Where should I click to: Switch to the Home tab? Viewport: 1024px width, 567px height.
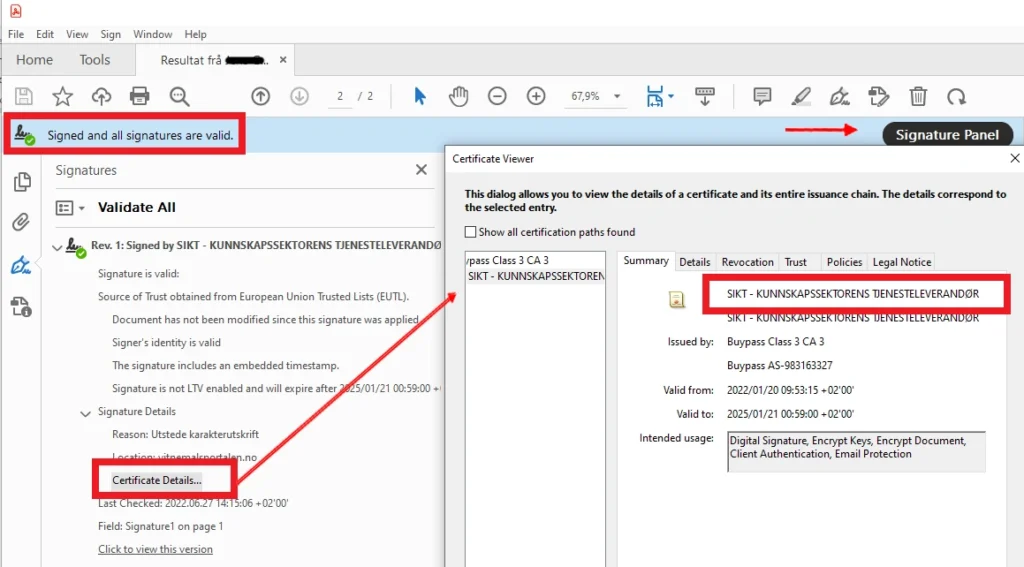click(35, 60)
